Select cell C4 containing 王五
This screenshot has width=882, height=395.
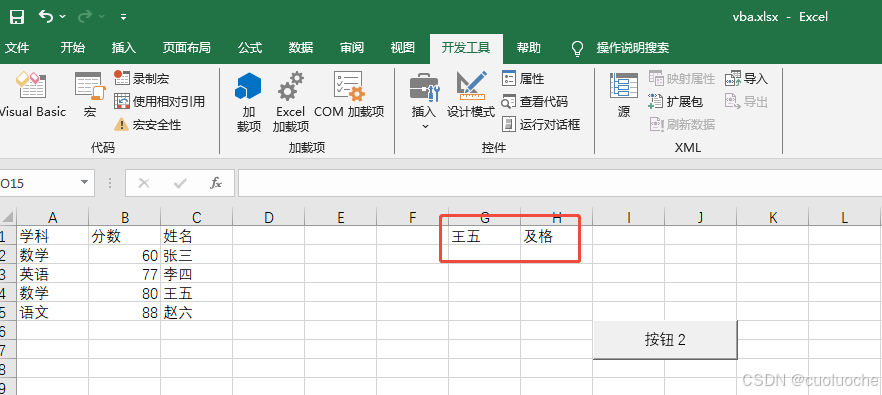pos(197,293)
